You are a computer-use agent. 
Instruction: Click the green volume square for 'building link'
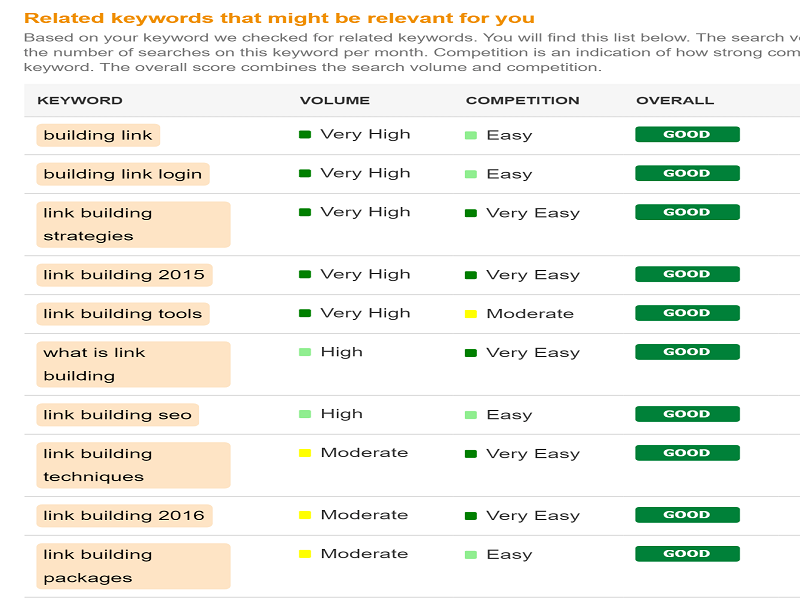coord(305,135)
